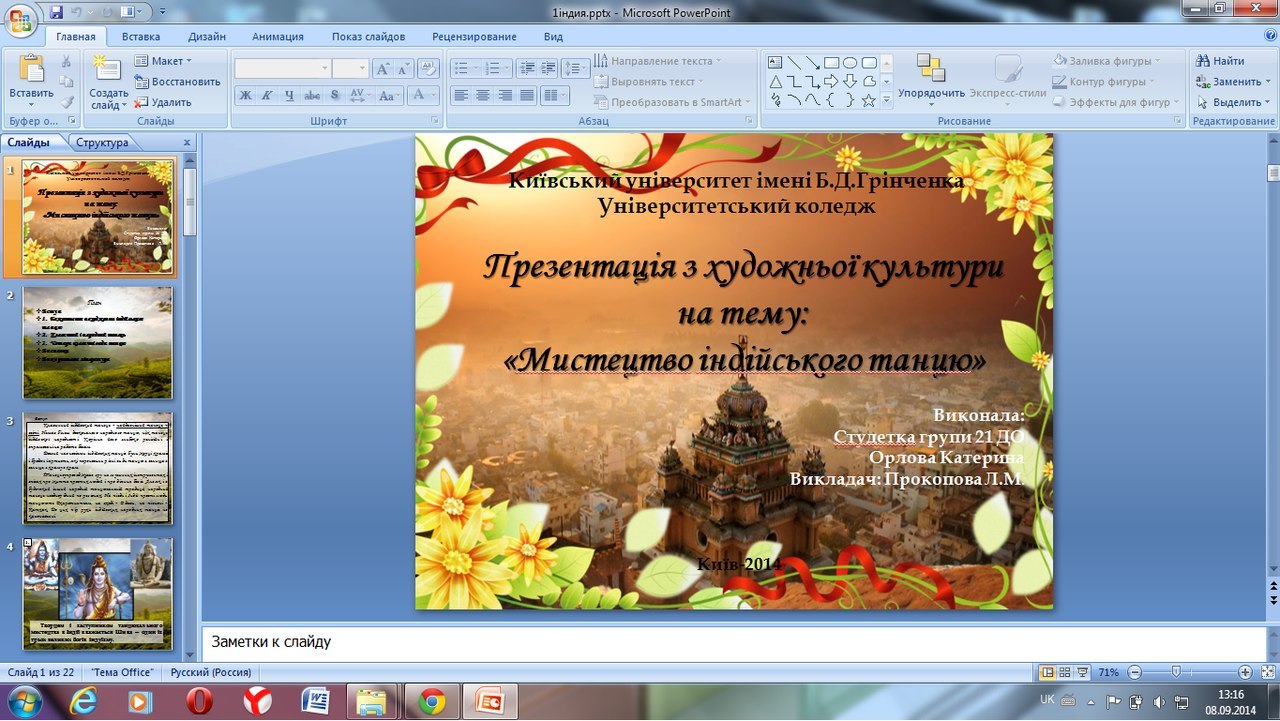This screenshot has height=721, width=1280.
Task: Open the font name combo box
Action: pyautogui.click(x=282, y=68)
